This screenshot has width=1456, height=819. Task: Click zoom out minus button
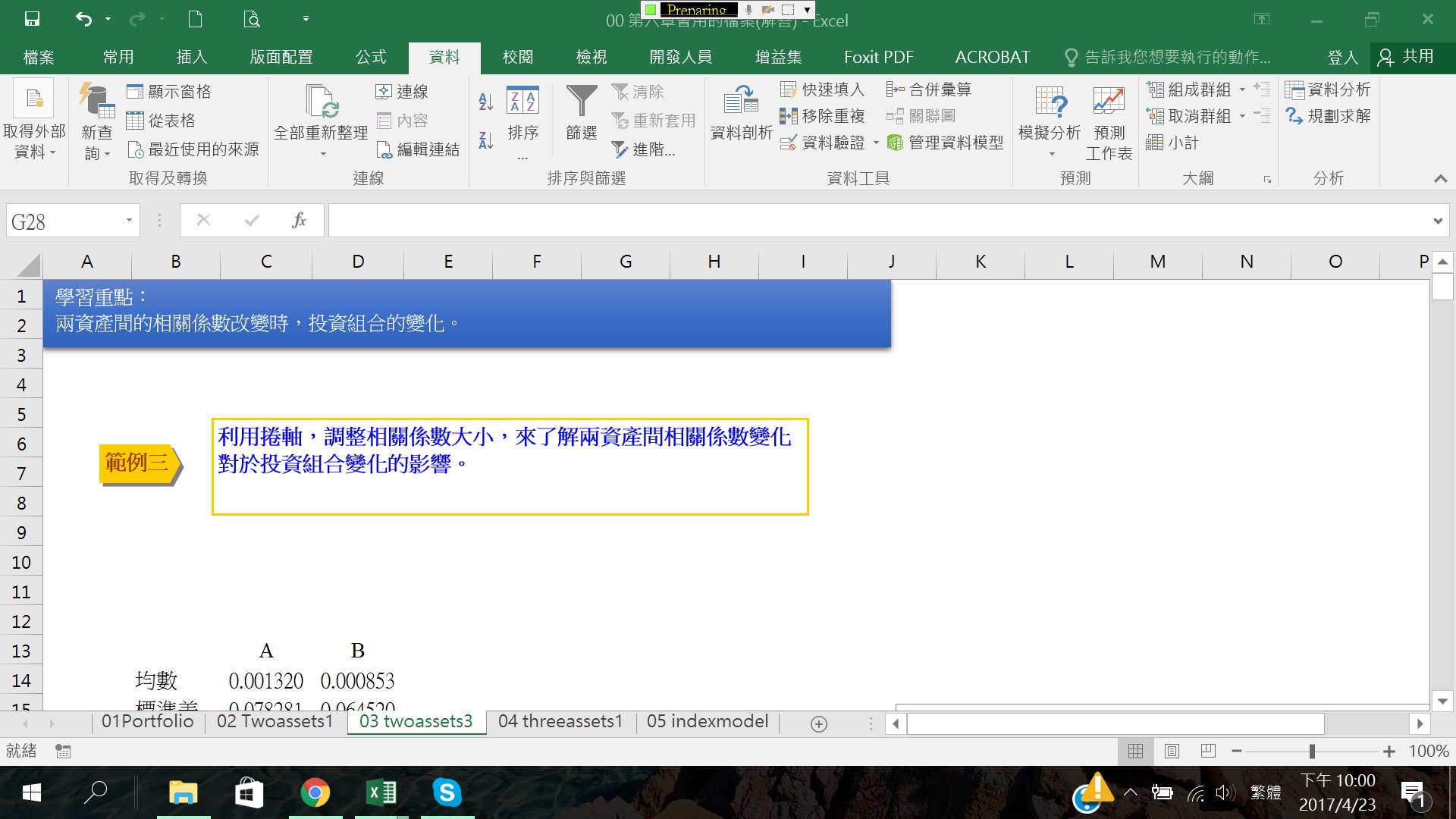[x=1237, y=751]
